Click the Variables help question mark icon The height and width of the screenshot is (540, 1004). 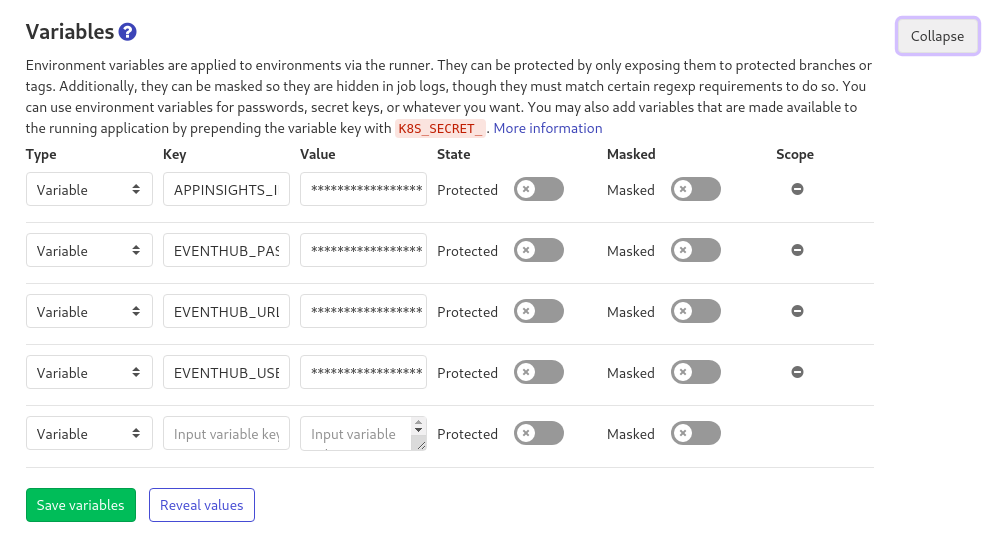coord(127,32)
